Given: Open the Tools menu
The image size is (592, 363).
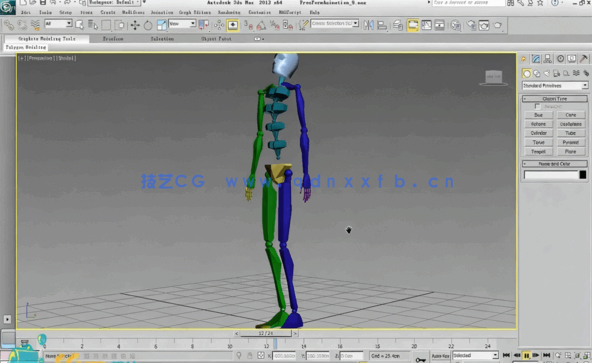Looking at the screenshot, I should 45,12.
